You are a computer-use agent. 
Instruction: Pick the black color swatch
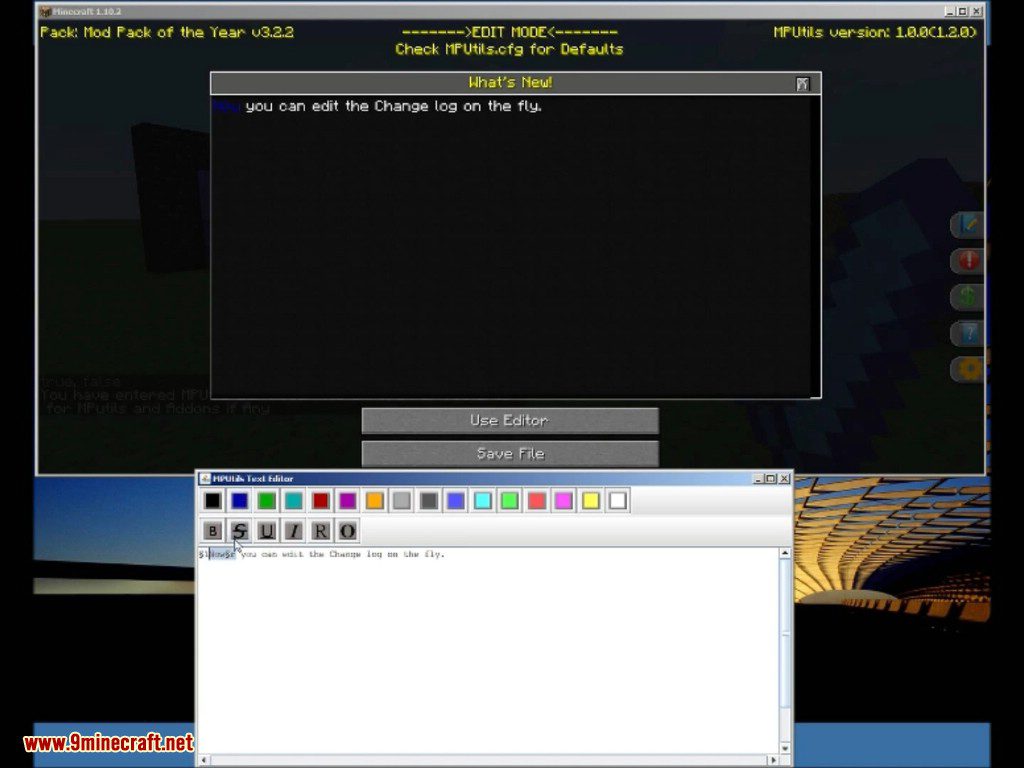pyautogui.click(x=212, y=501)
